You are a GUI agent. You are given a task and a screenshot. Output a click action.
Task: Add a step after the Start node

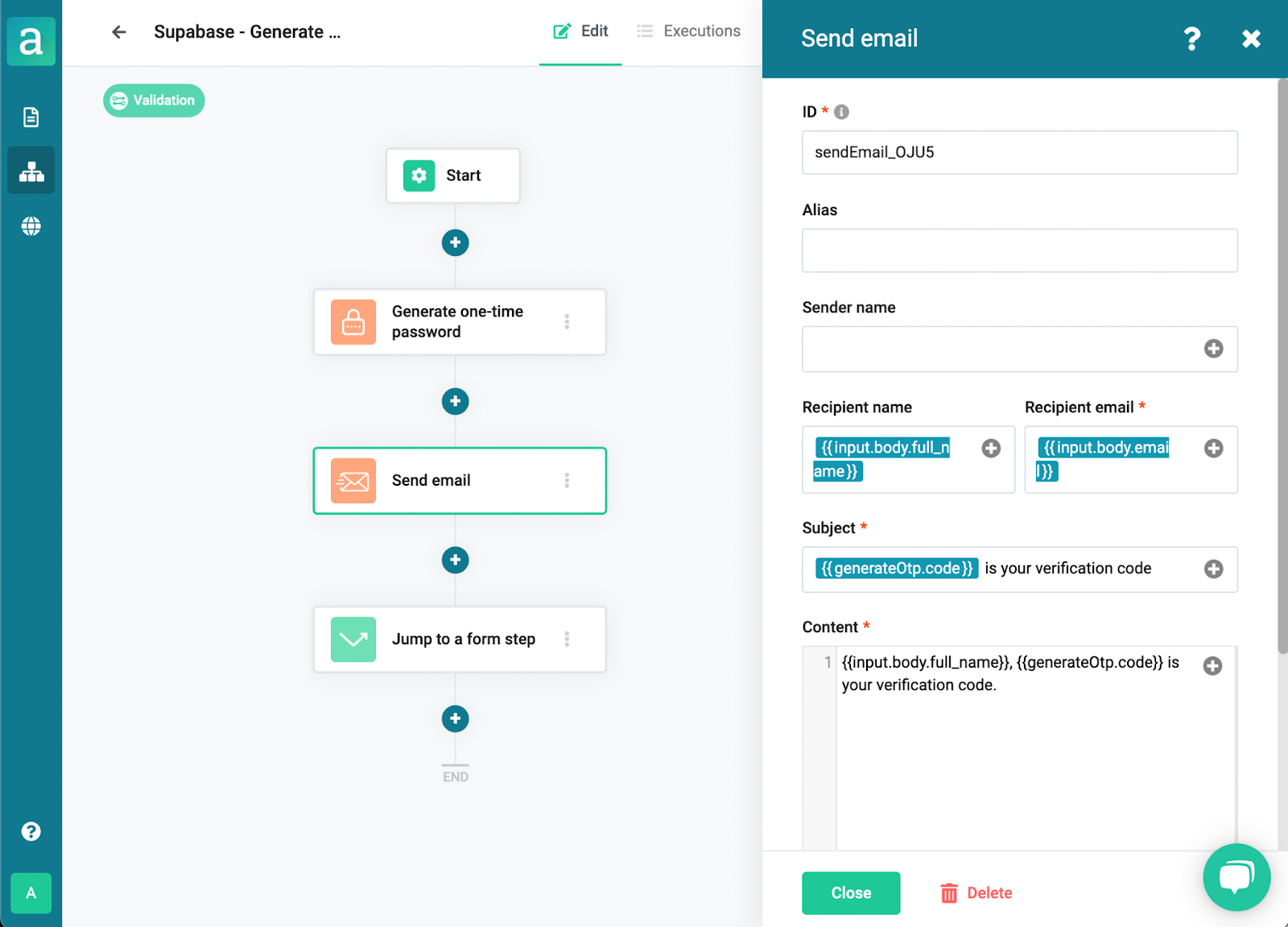(455, 242)
